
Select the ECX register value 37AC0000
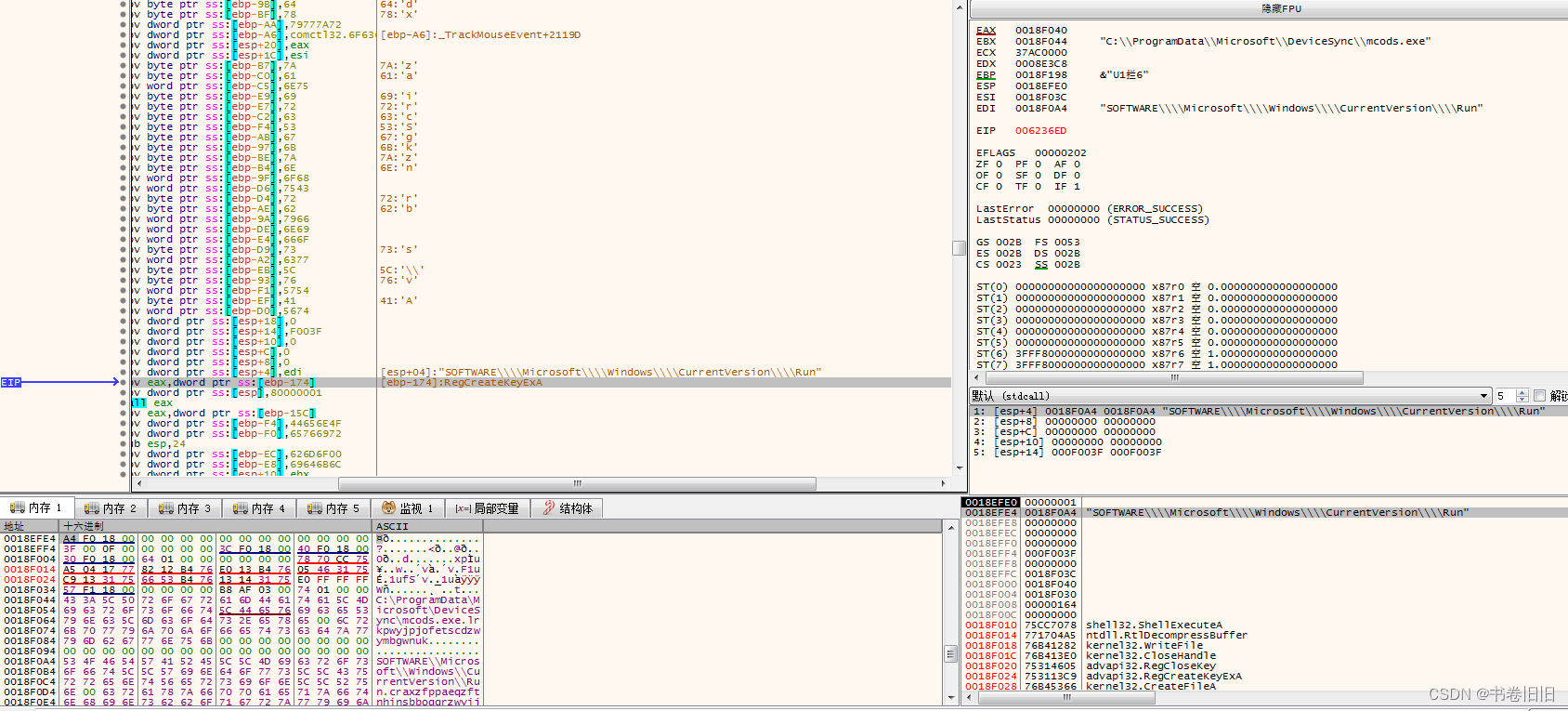pos(1040,53)
